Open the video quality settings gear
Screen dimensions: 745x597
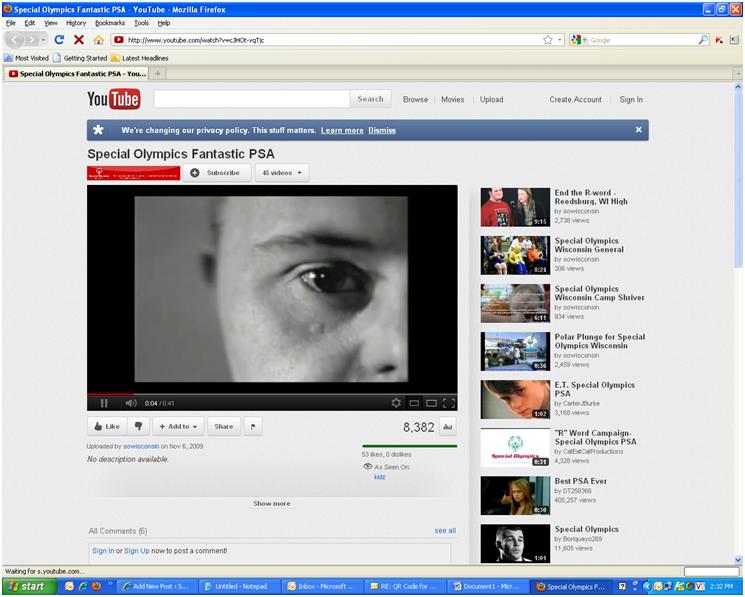tap(396, 403)
